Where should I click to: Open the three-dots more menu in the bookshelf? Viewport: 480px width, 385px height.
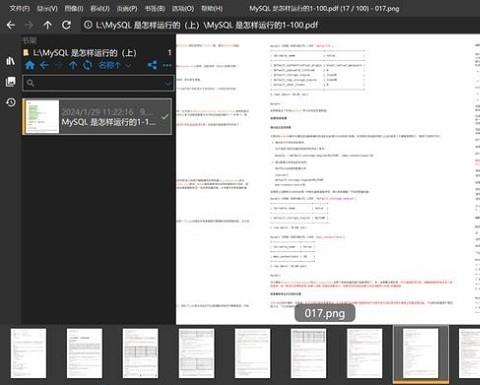pos(167,65)
